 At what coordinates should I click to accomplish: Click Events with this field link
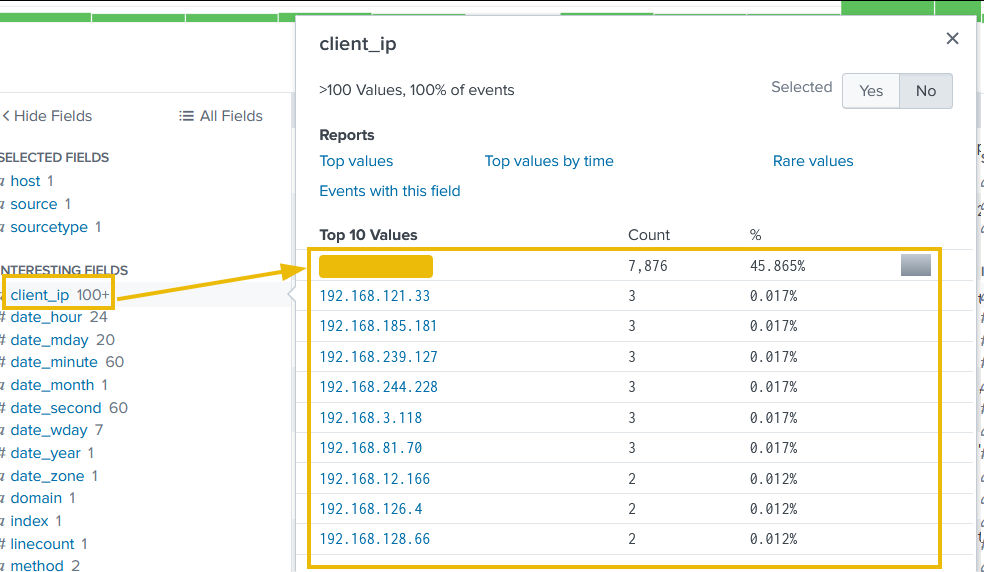point(390,191)
